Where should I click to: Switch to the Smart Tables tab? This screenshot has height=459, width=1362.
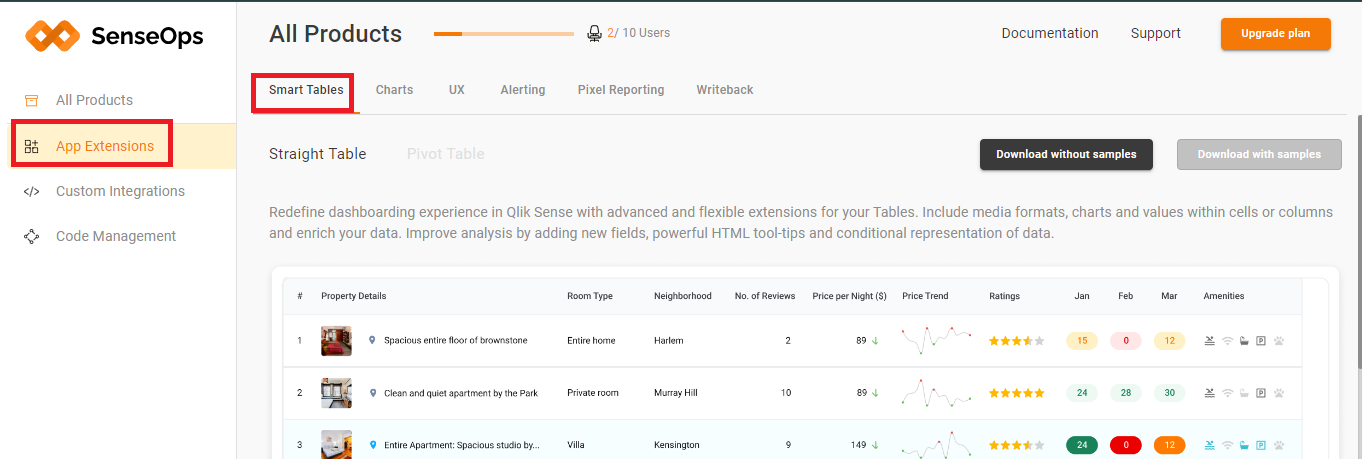coord(306,90)
